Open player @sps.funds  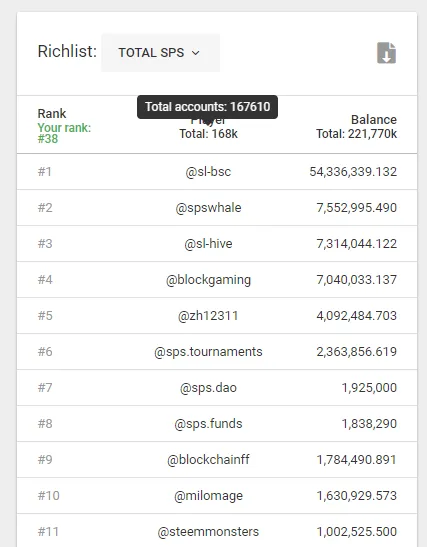pos(208,424)
